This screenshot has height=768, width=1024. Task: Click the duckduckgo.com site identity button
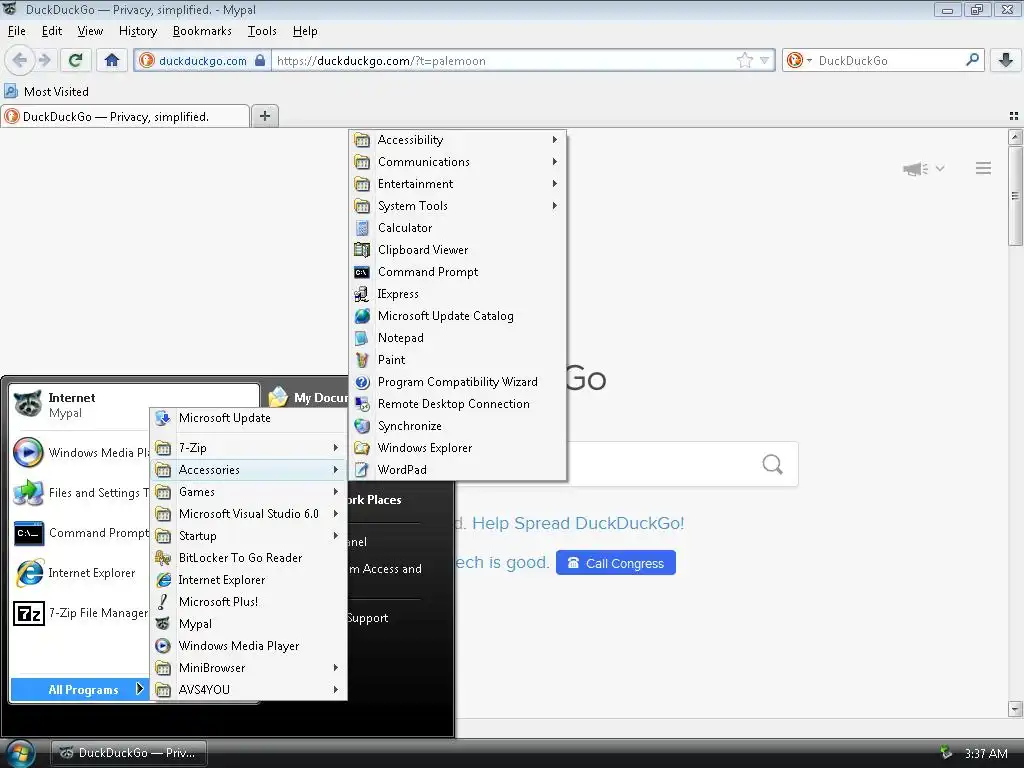tap(202, 61)
